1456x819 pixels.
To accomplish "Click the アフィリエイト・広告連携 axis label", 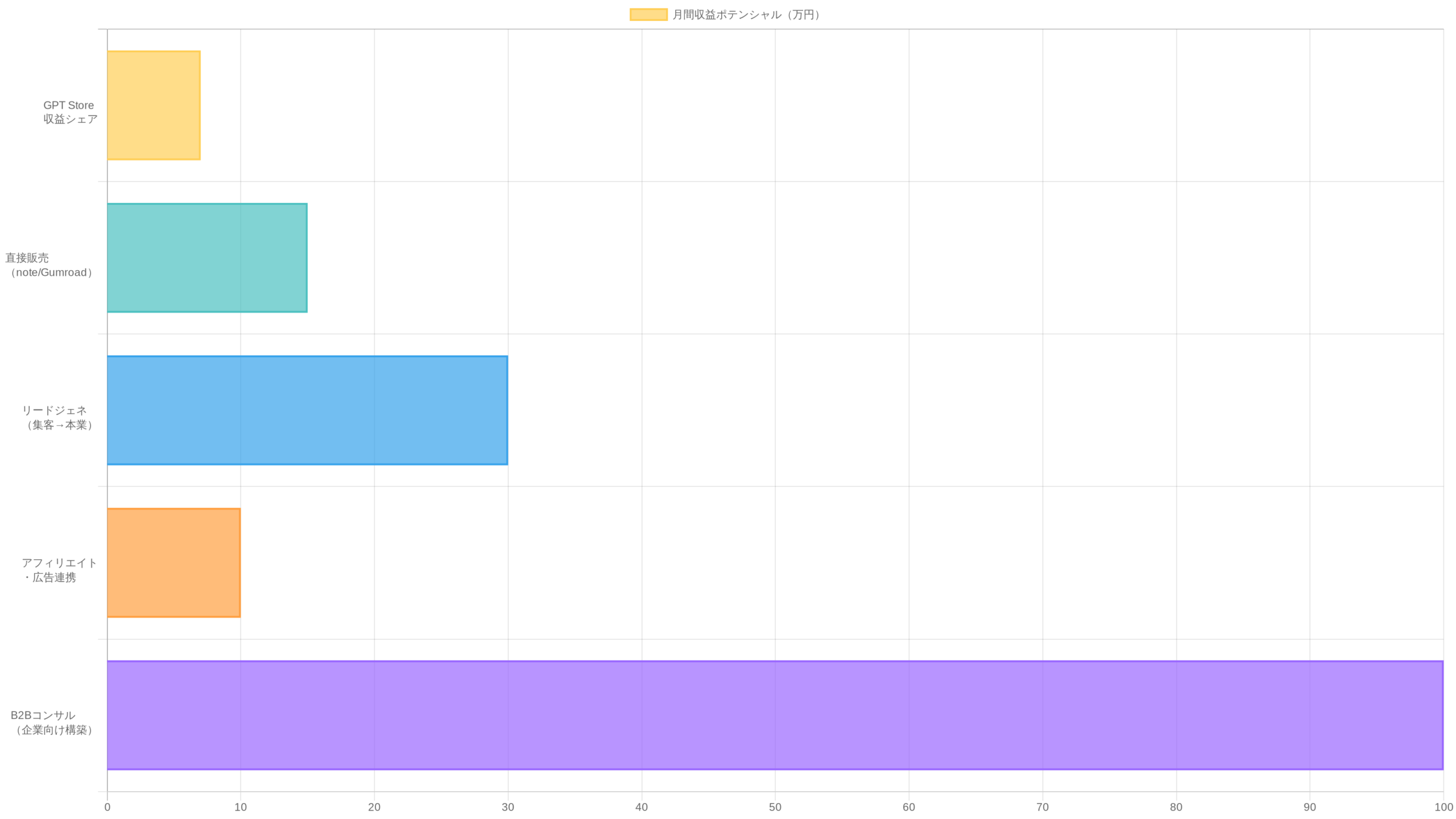I will coord(59,570).
